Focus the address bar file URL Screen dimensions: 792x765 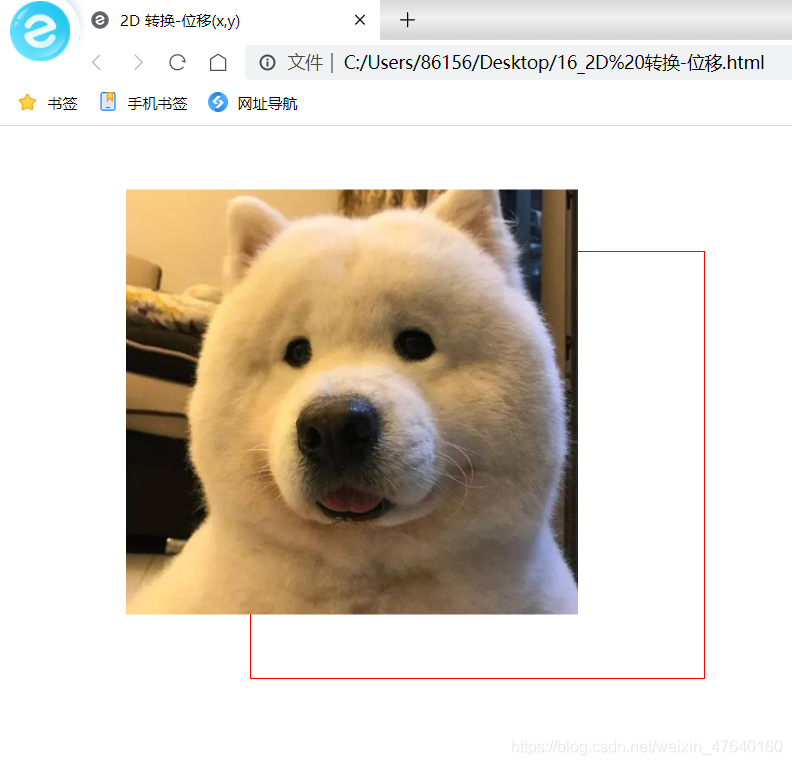(x=554, y=63)
